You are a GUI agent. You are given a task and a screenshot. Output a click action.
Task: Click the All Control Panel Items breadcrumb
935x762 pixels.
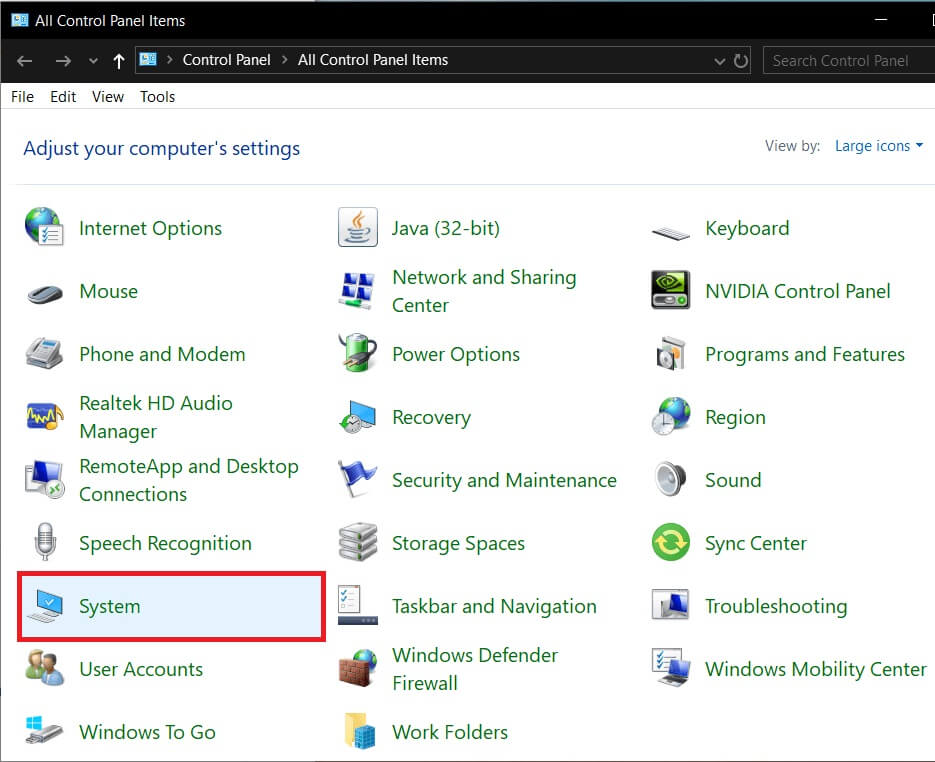pos(373,60)
